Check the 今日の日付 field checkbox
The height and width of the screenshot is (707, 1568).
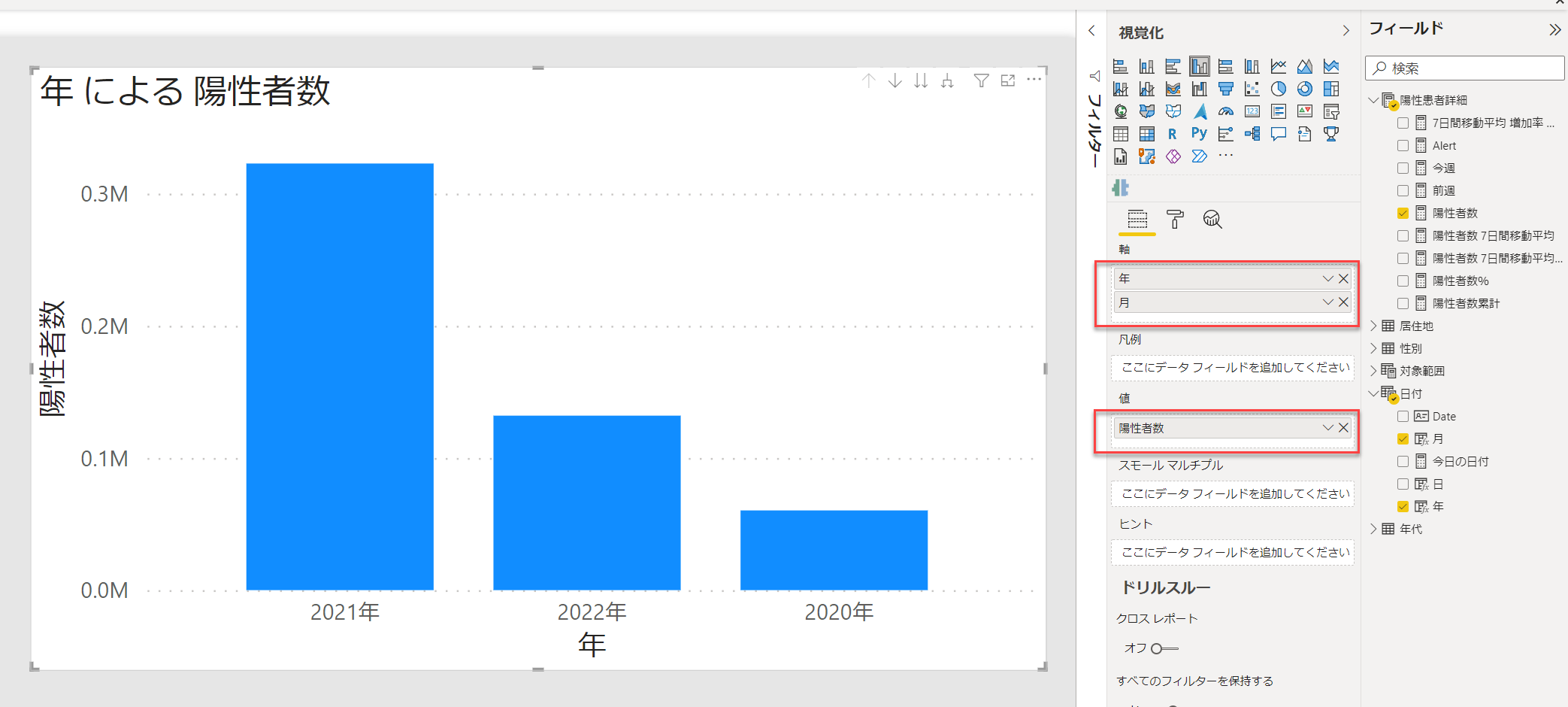(1403, 461)
